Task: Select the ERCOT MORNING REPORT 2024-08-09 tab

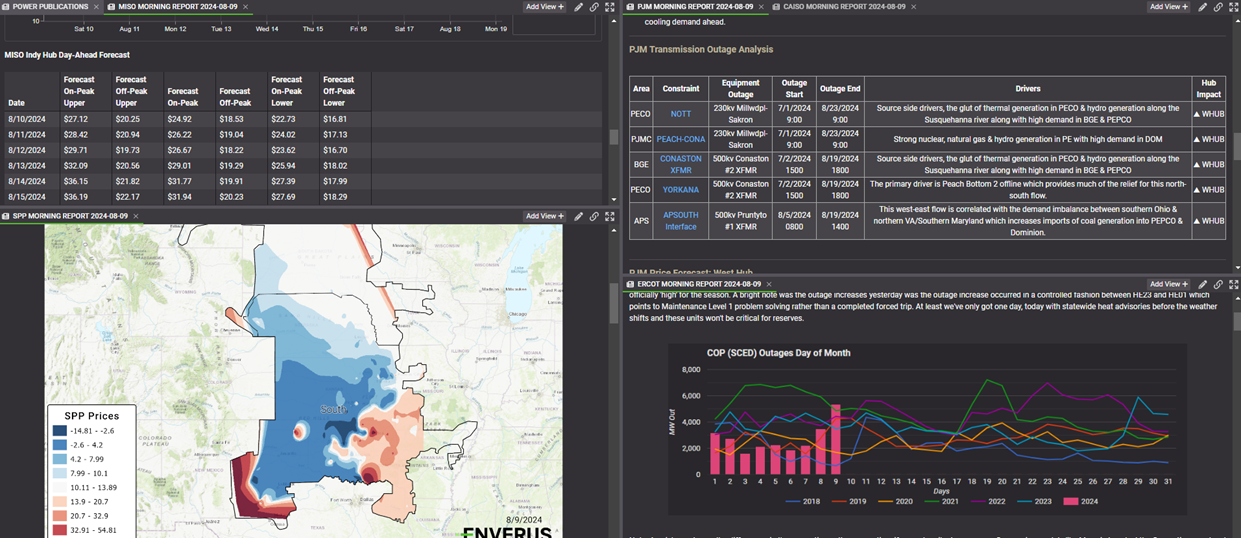Action: [x=701, y=284]
